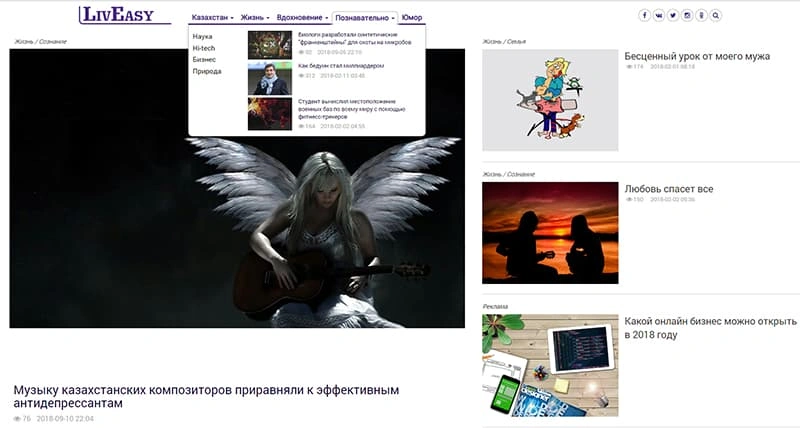
Task: Expand the Вдохновение dropdown menu
Action: 302,17
